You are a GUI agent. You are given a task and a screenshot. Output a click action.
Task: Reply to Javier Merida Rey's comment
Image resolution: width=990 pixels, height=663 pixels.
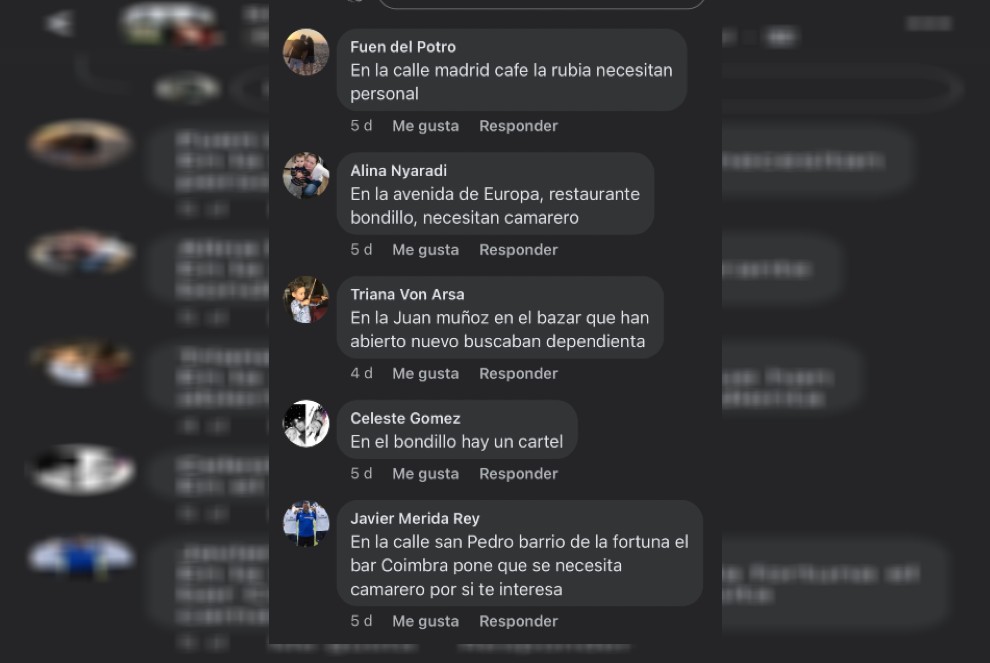[518, 621]
